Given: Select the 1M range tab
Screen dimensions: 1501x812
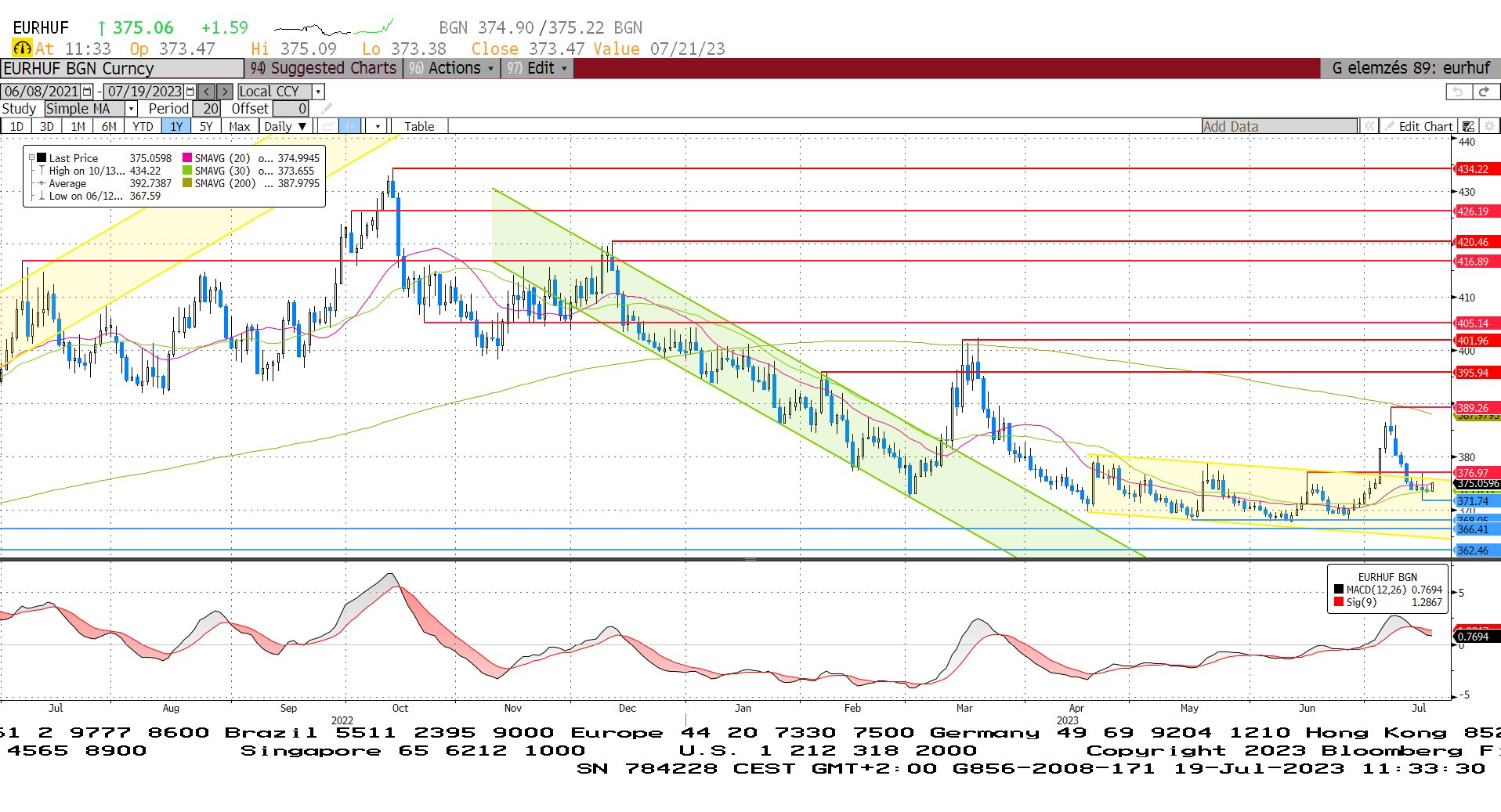Looking at the screenshot, I should click(78, 126).
